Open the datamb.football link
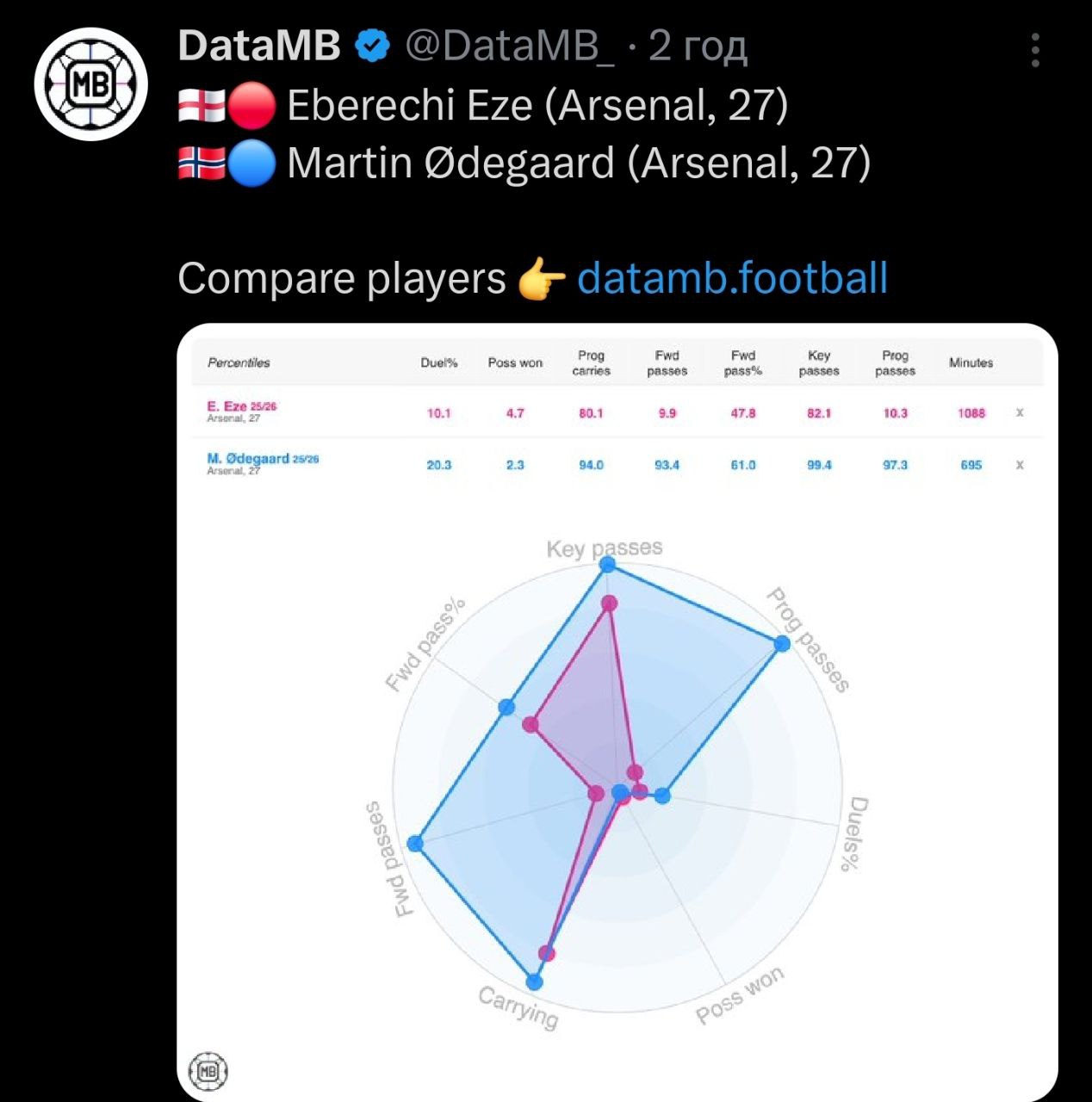The width and height of the screenshot is (1092, 1102). click(x=732, y=278)
